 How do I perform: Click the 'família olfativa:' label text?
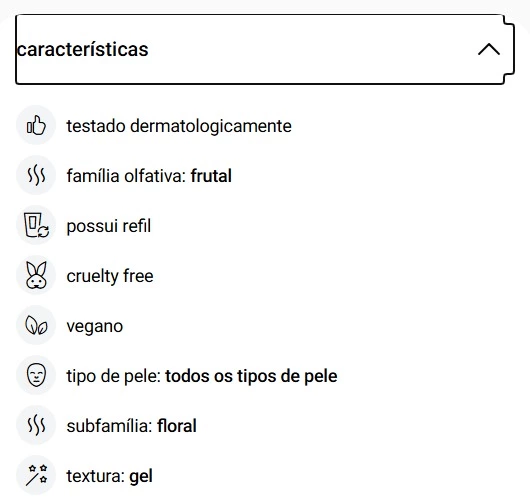(126, 176)
